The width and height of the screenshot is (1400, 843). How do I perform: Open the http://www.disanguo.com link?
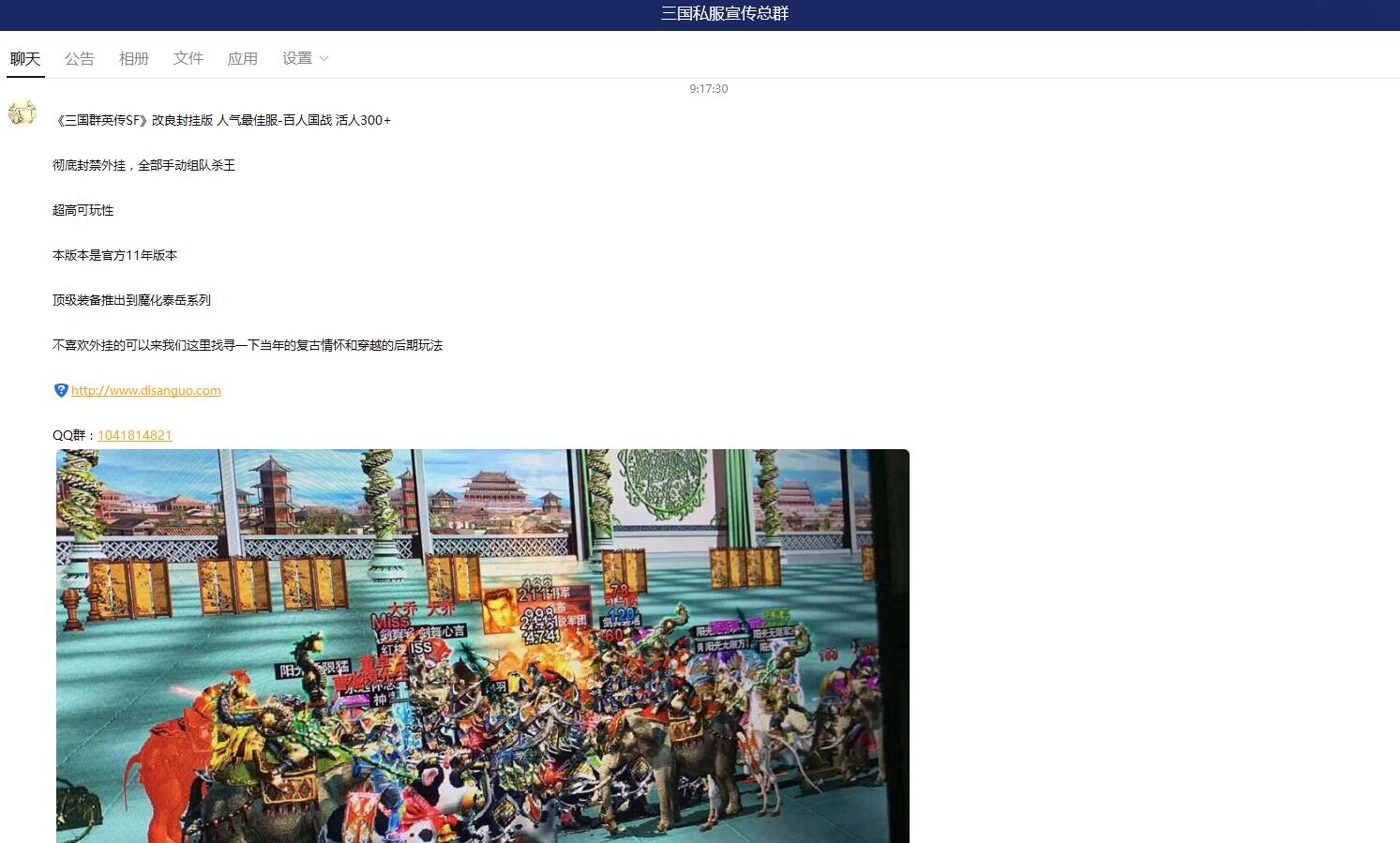coord(146,390)
